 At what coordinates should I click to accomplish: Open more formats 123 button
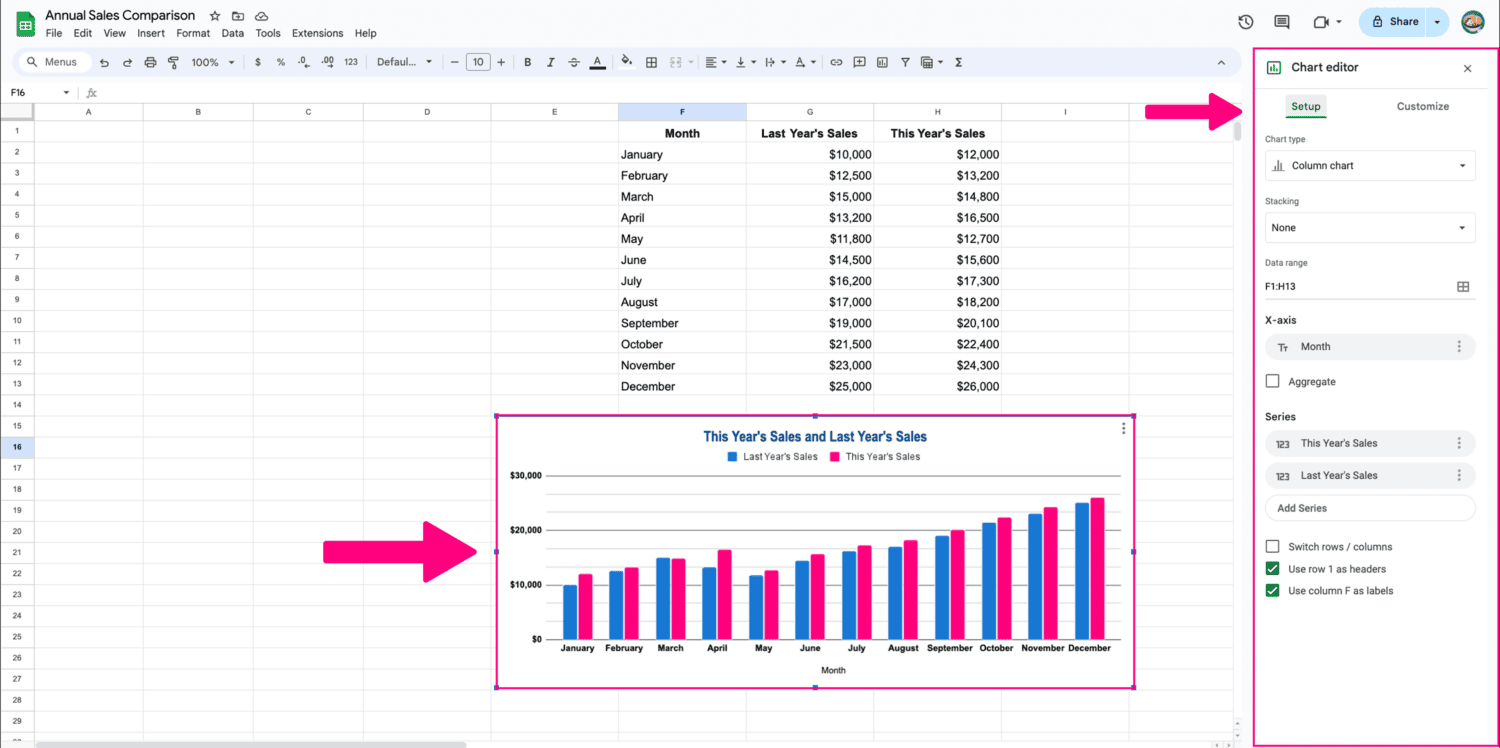351,62
